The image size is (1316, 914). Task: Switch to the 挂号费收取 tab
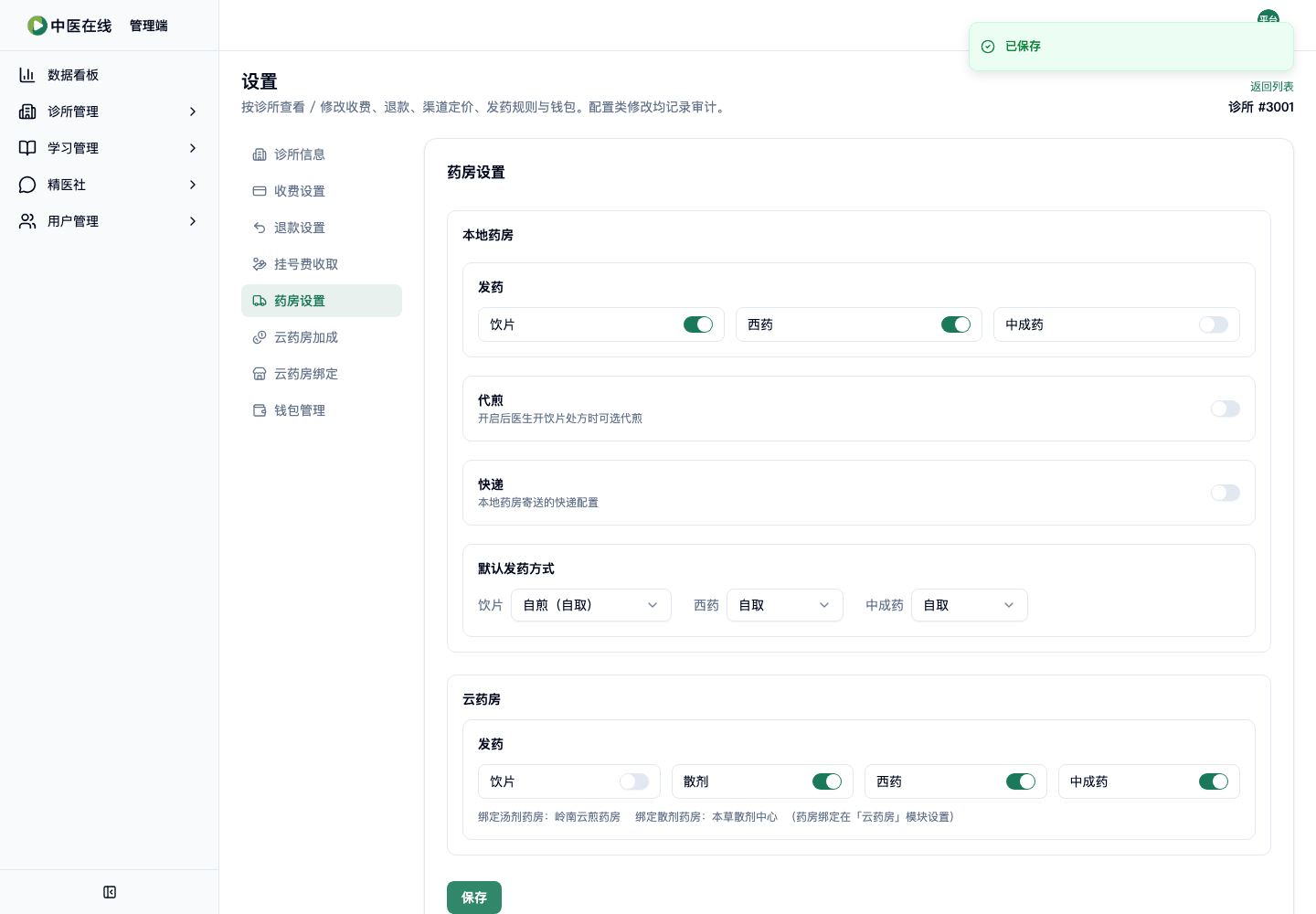pos(322,264)
